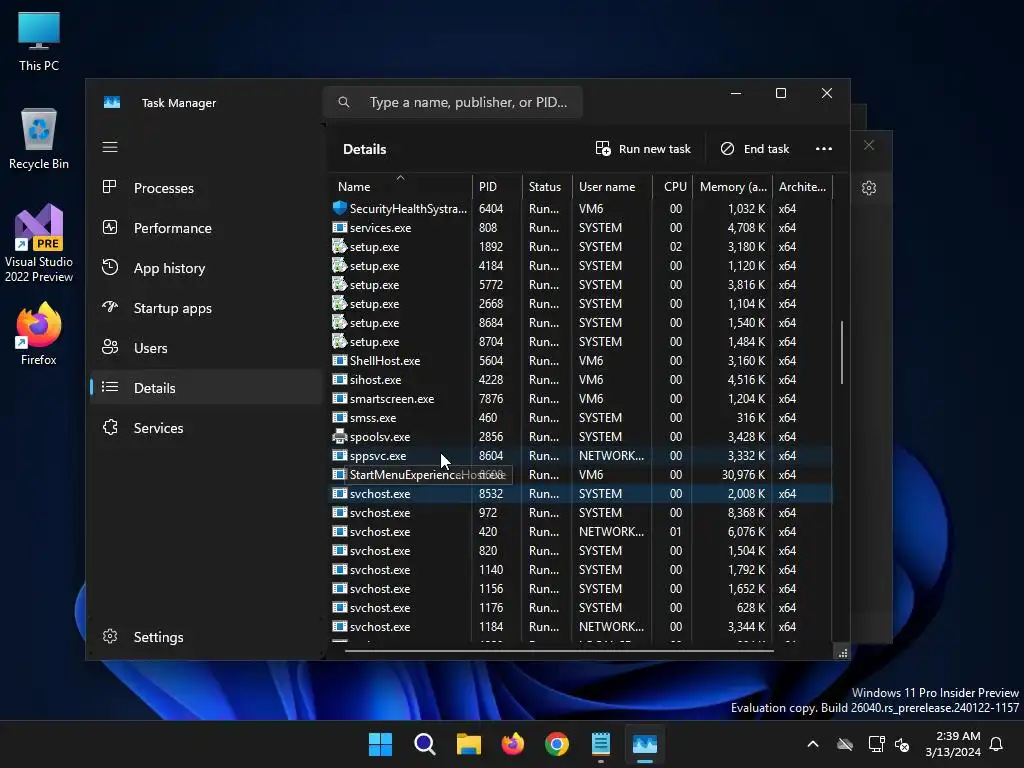Open Notepad from the taskbar
Viewport: 1024px width, 768px height.
pos(601,744)
